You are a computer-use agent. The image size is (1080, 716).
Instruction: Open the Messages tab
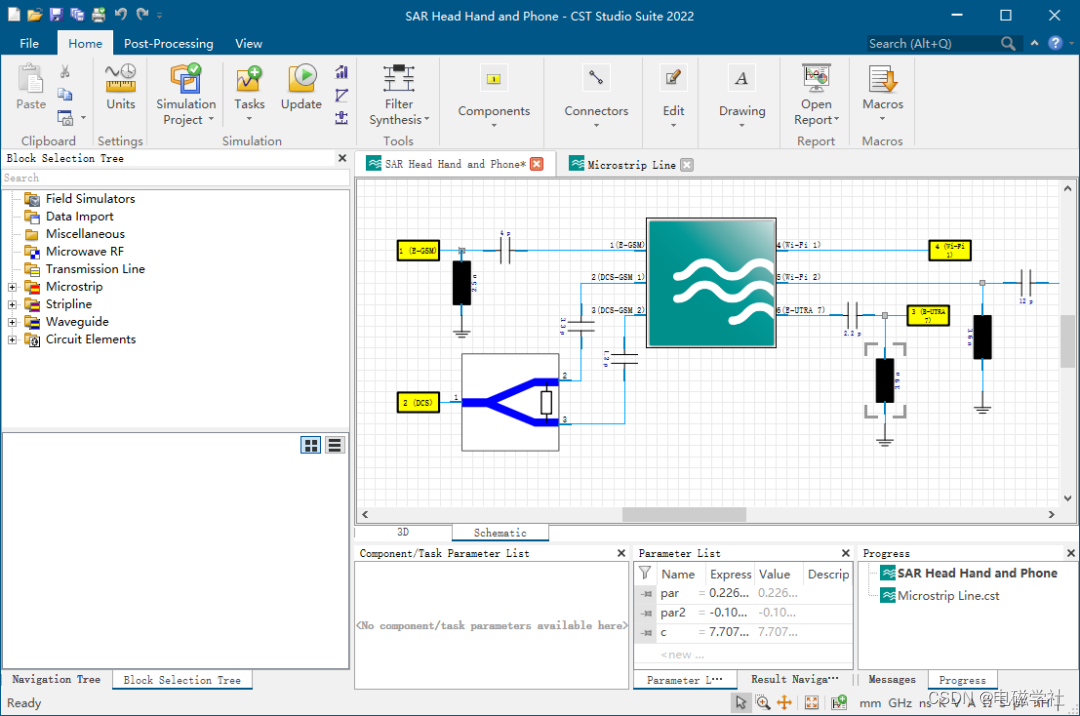tap(892, 680)
